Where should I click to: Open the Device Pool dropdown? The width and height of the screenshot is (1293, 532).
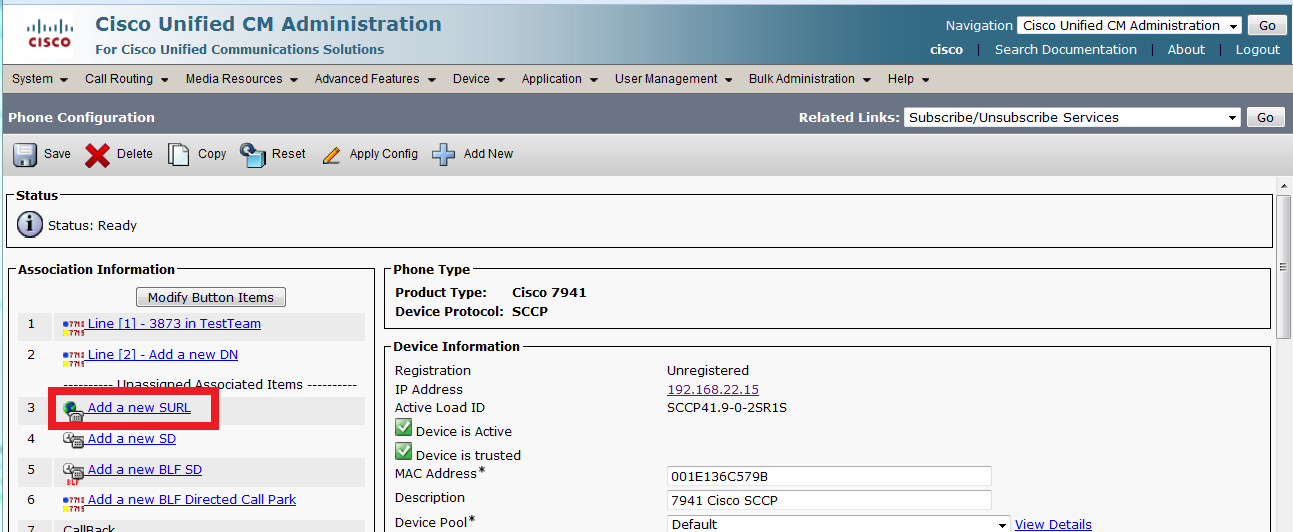(x=838, y=524)
